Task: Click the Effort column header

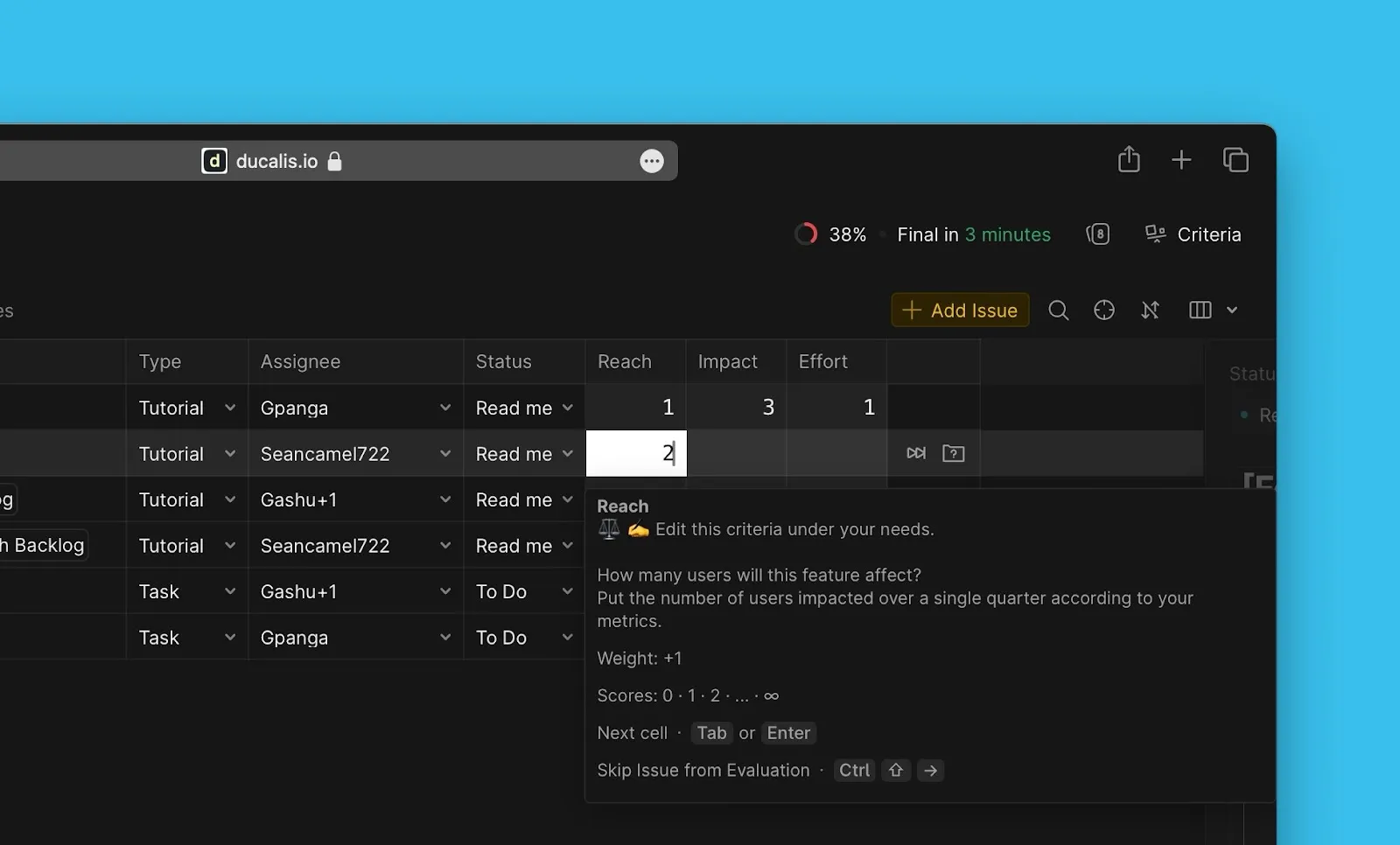Action: coord(822,362)
